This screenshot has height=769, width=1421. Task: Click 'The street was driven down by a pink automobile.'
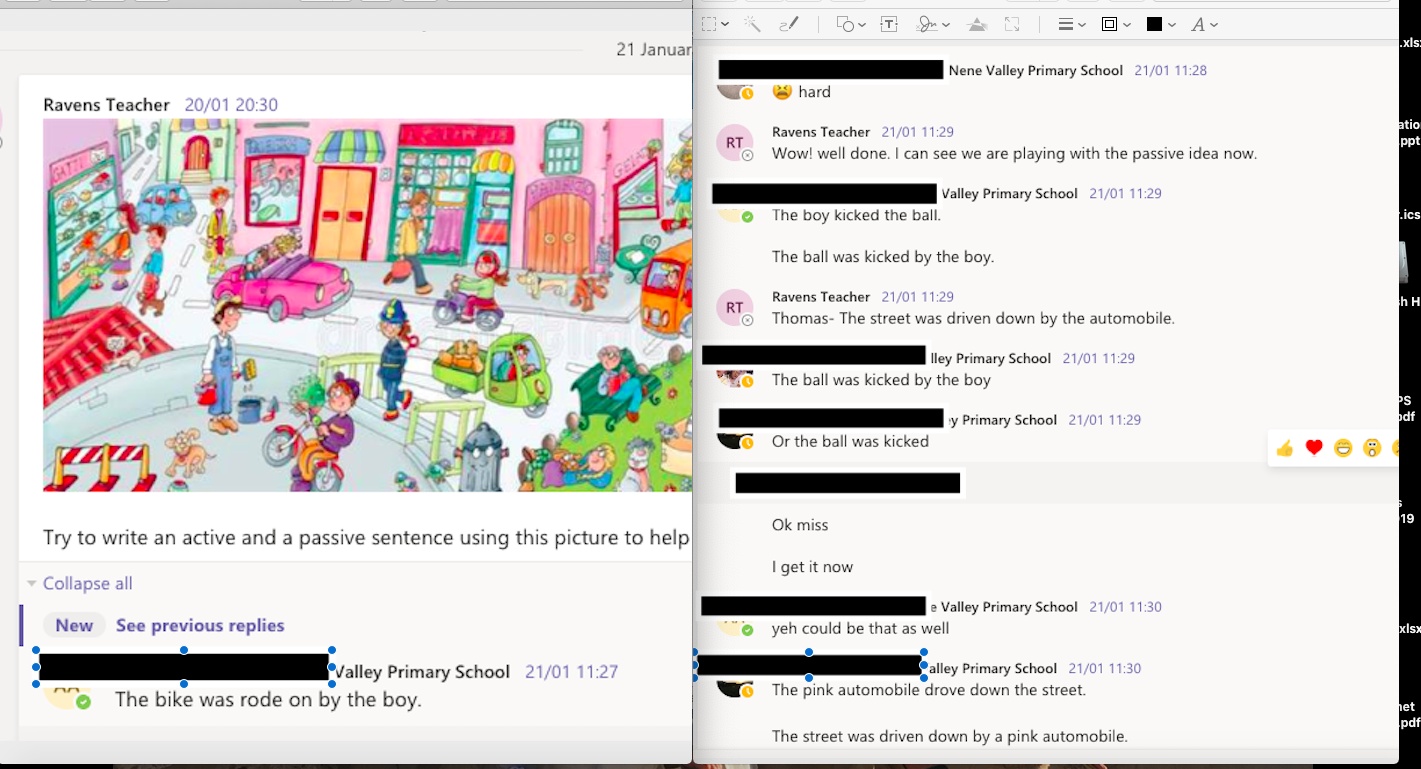[x=950, y=737]
